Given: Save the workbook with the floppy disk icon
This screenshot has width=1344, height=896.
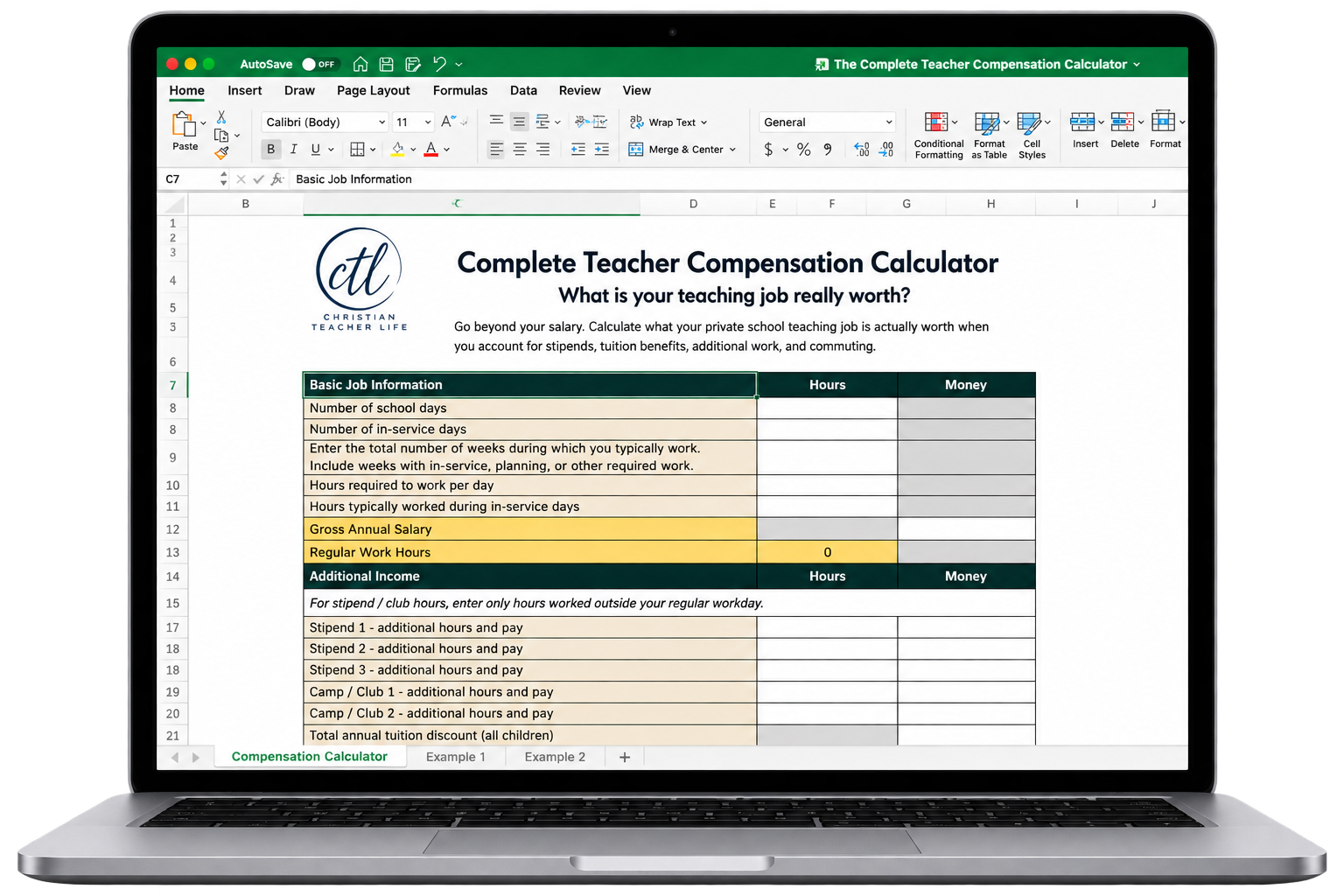Looking at the screenshot, I should (x=386, y=64).
